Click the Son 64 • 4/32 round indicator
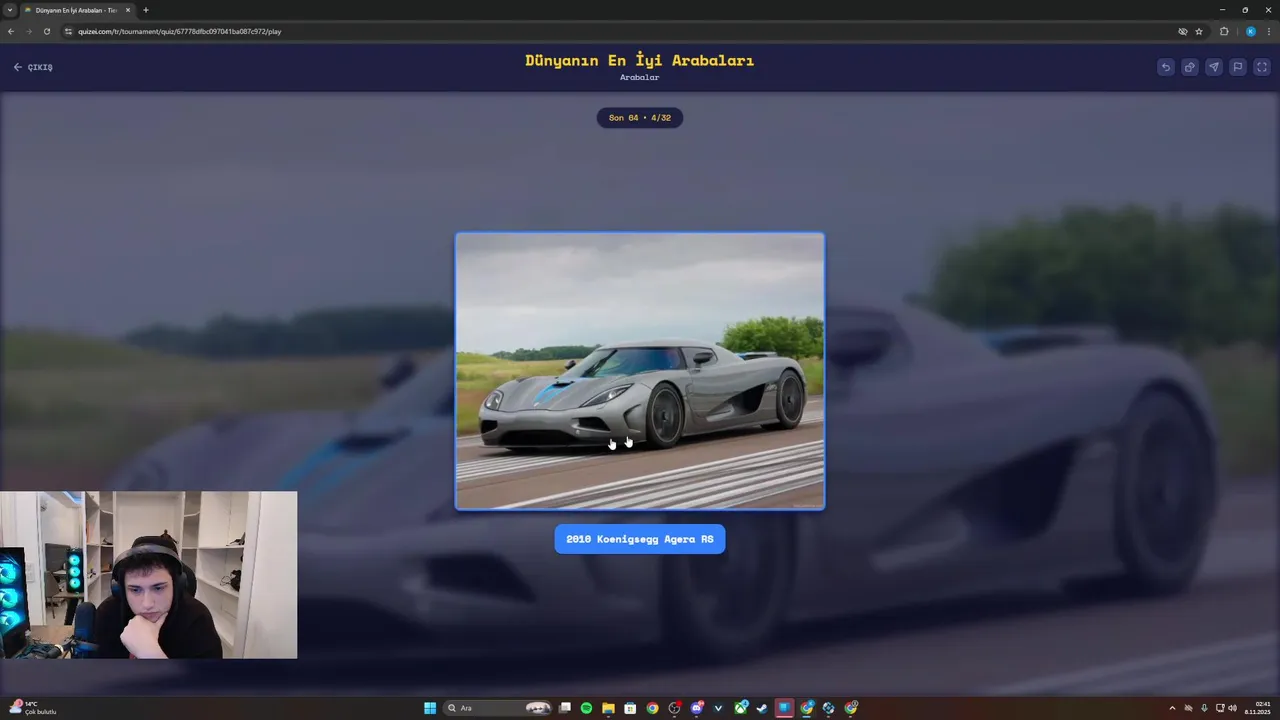Image resolution: width=1280 pixels, height=720 pixels. (x=640, y=118)
